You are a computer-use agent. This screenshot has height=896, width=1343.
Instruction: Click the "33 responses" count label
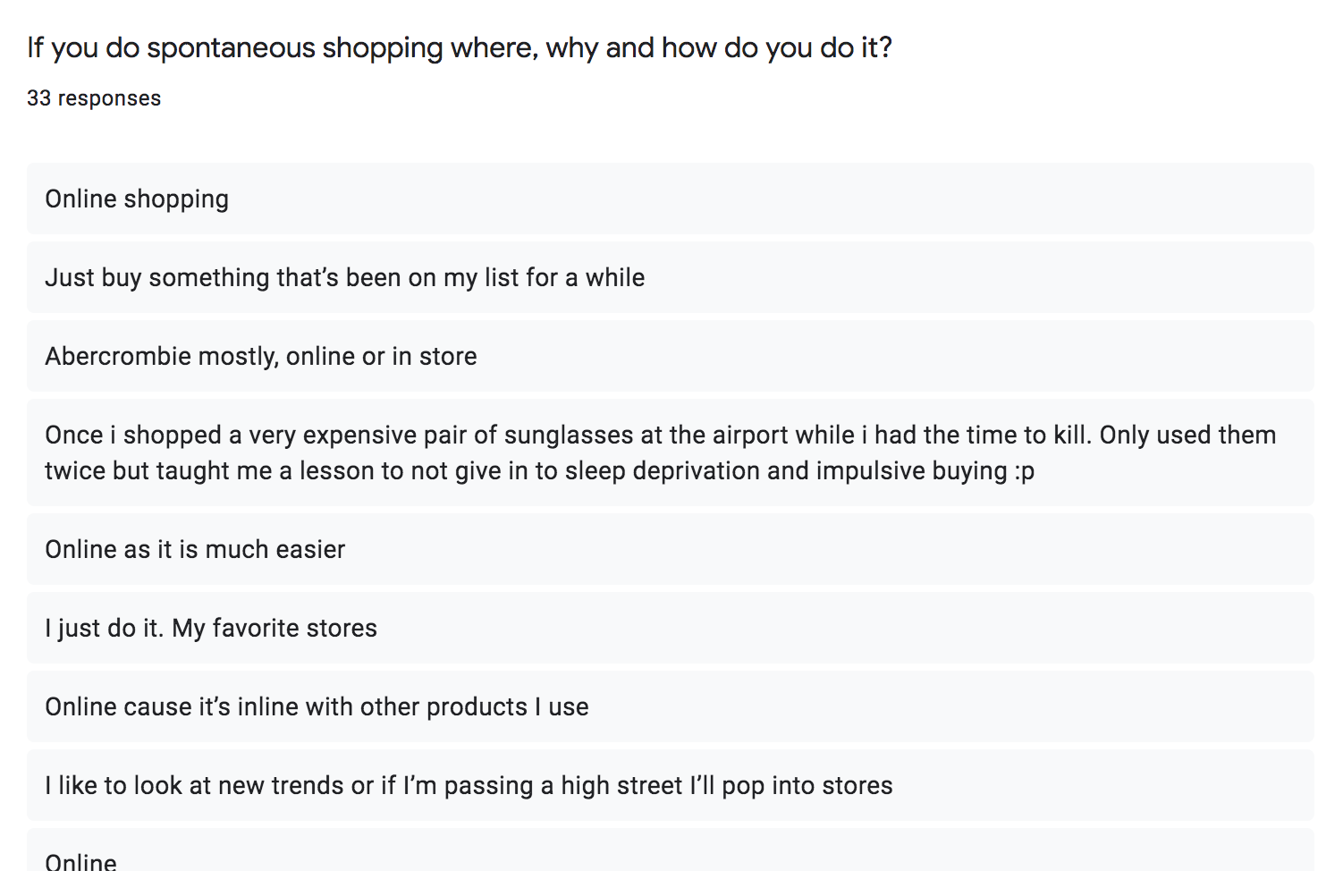(94, 98)
